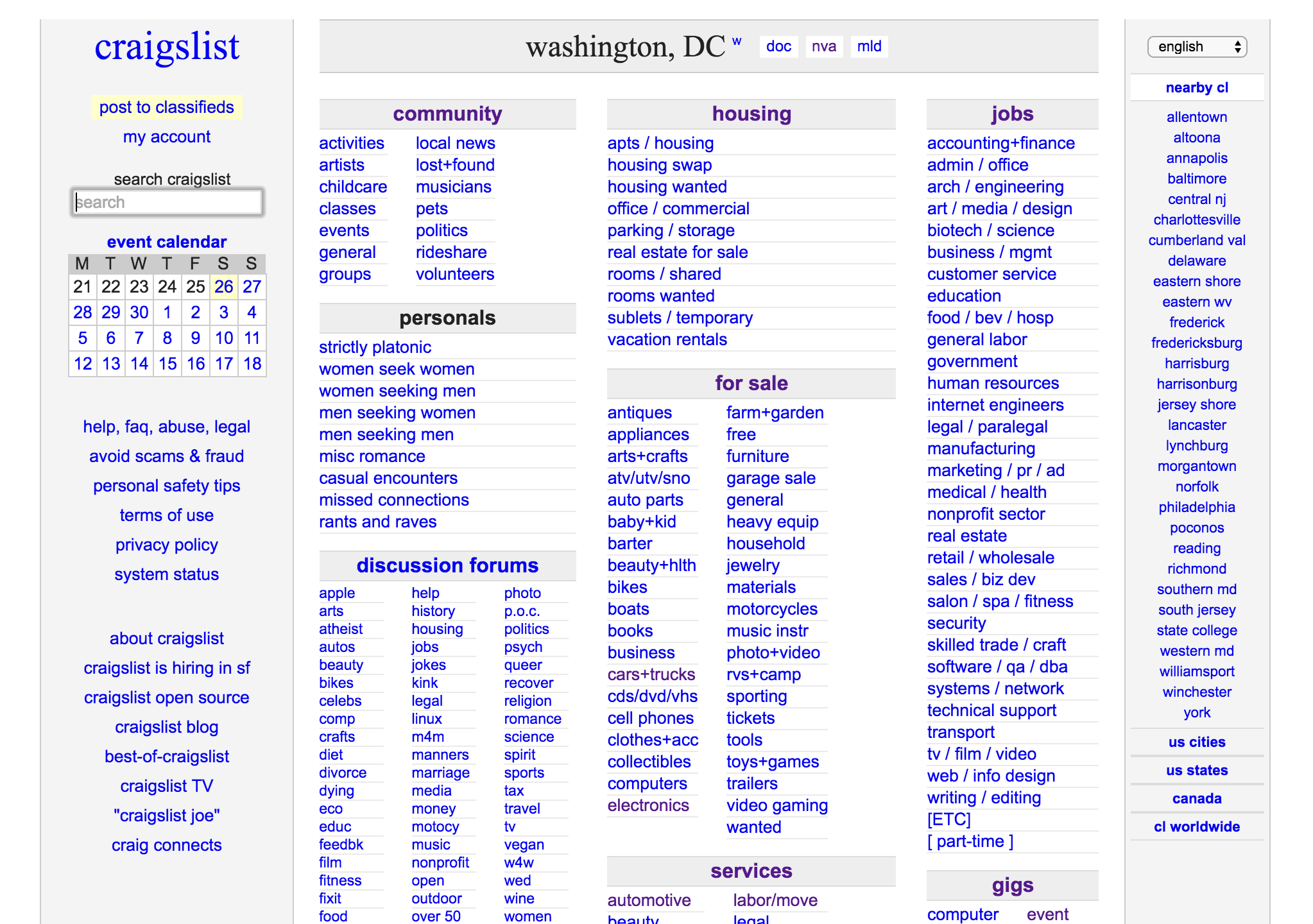This screenshot has width=1313, height=924.
Task: Open the 'my account' link
Action: tap(167, 136)
